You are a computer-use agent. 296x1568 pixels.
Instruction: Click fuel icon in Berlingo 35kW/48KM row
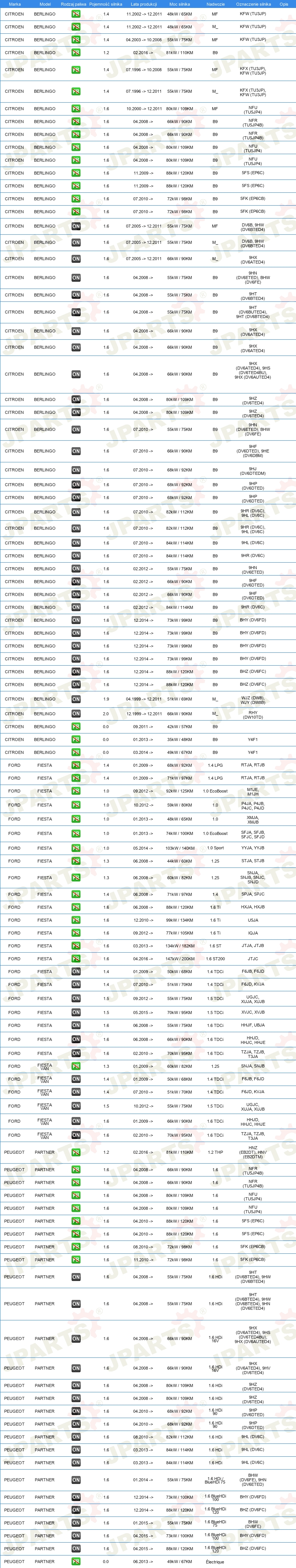pyautogui.click(x=76, y=740)
